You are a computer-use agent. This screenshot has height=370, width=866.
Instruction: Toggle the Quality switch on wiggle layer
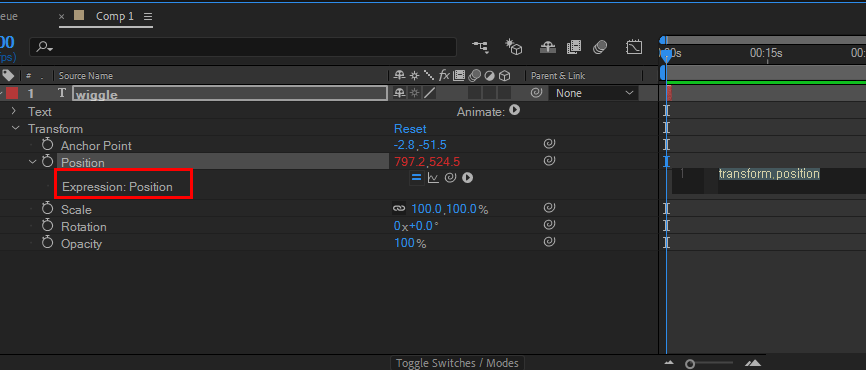429,93
